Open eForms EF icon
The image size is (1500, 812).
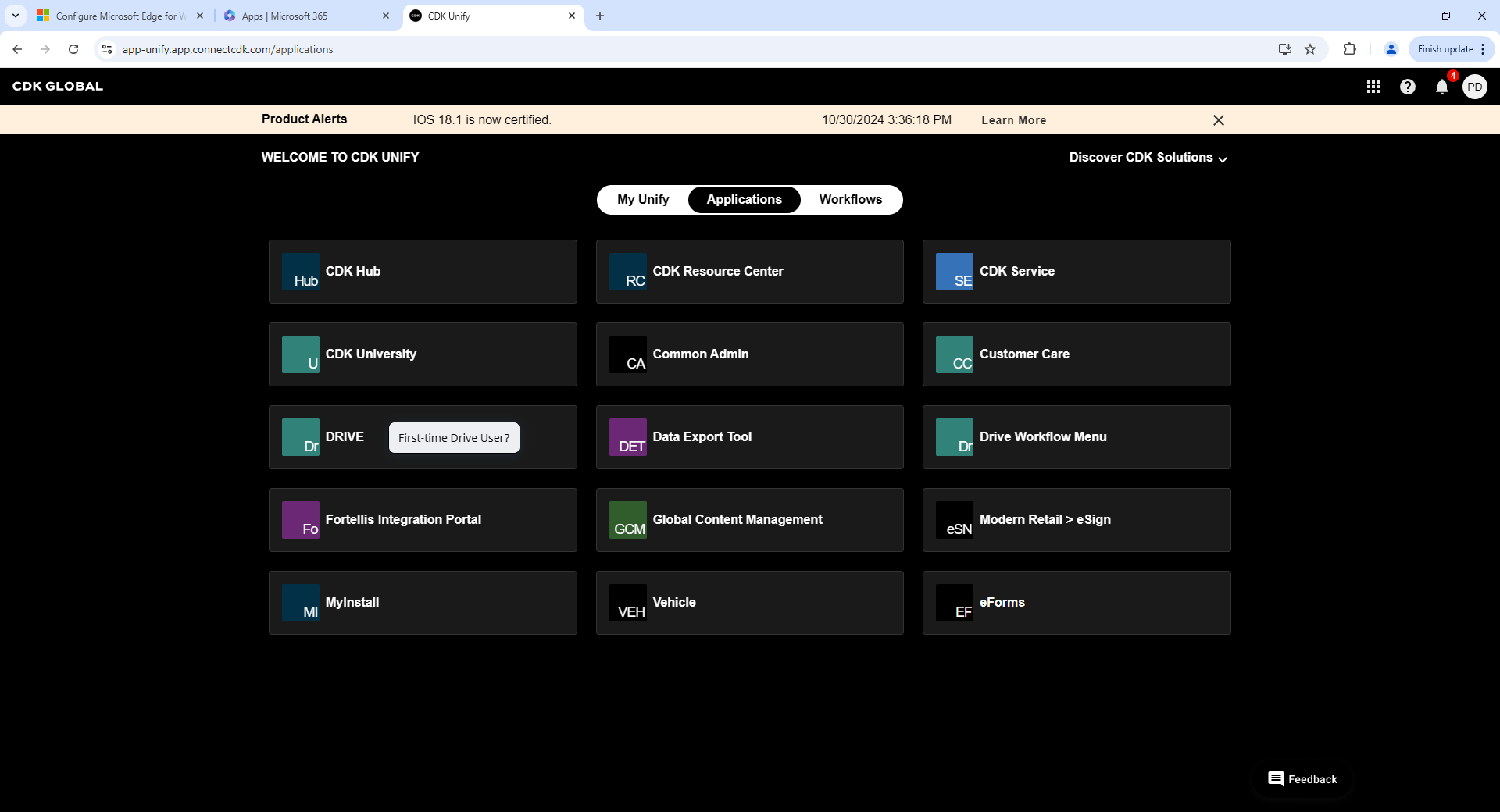point(955,603)
